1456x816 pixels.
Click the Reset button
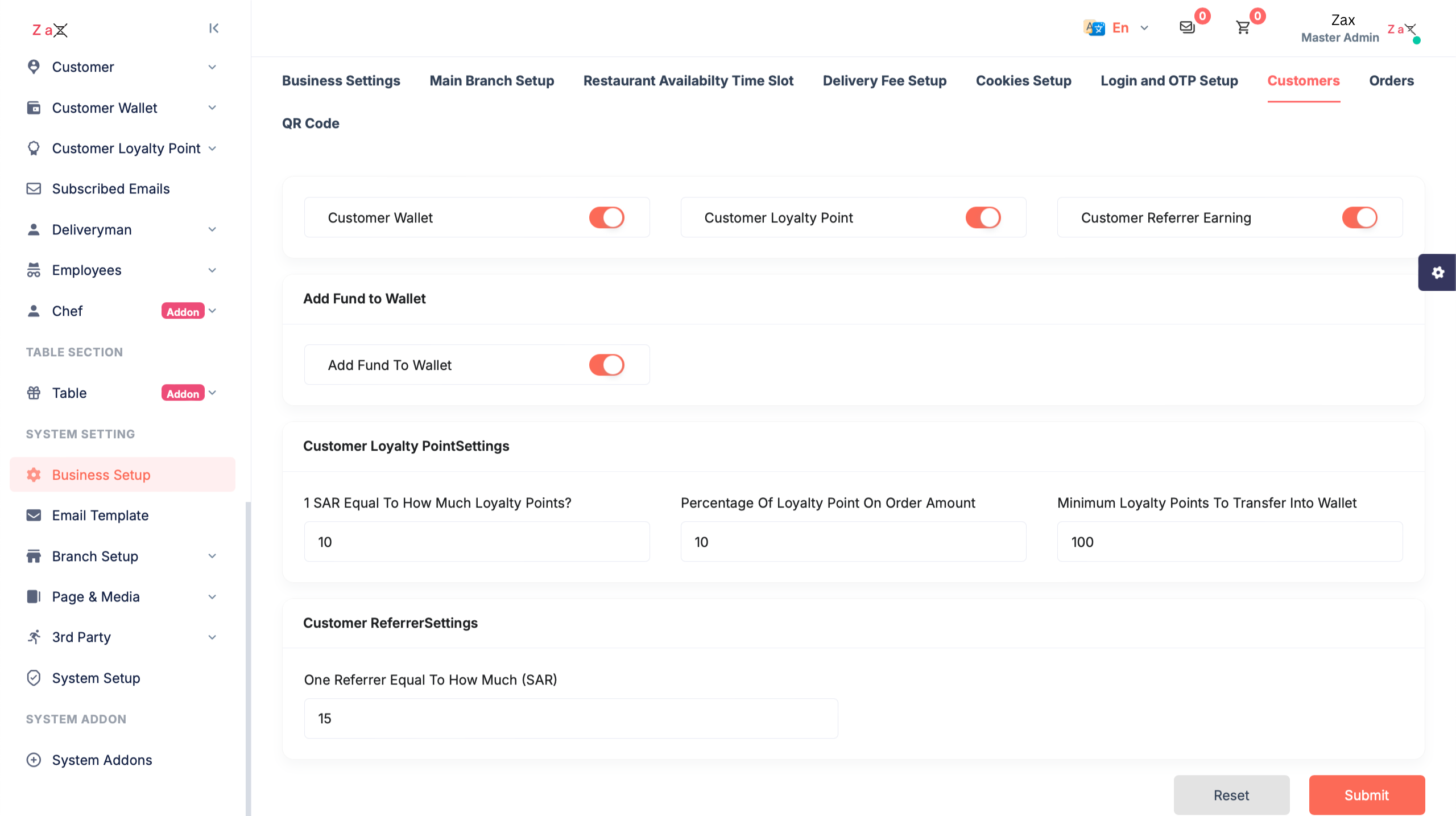[1231, 795]
